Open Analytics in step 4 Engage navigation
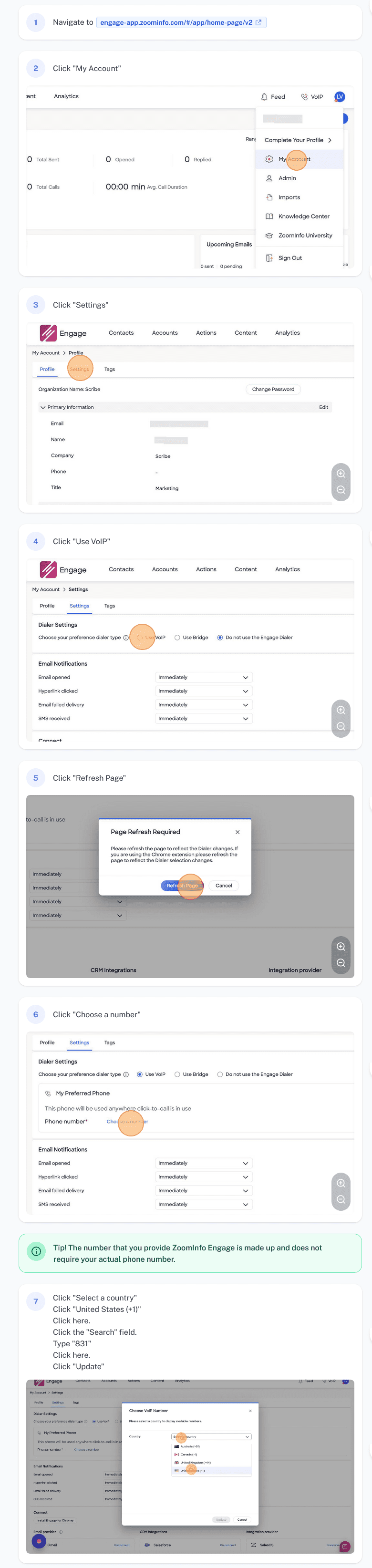The image size is (372, 1568). click(x=288, y=570)
